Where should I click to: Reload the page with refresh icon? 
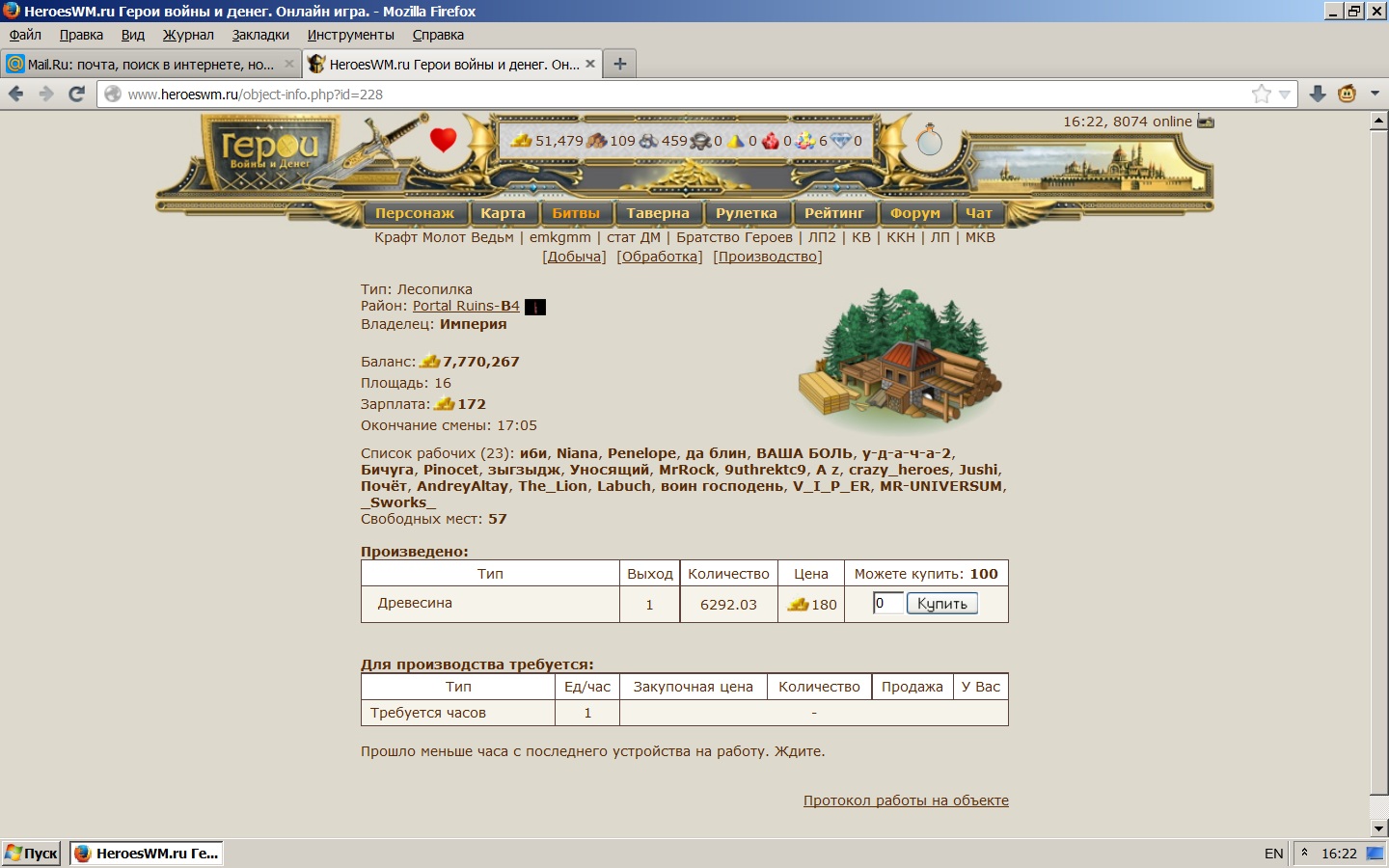[77, 94]
